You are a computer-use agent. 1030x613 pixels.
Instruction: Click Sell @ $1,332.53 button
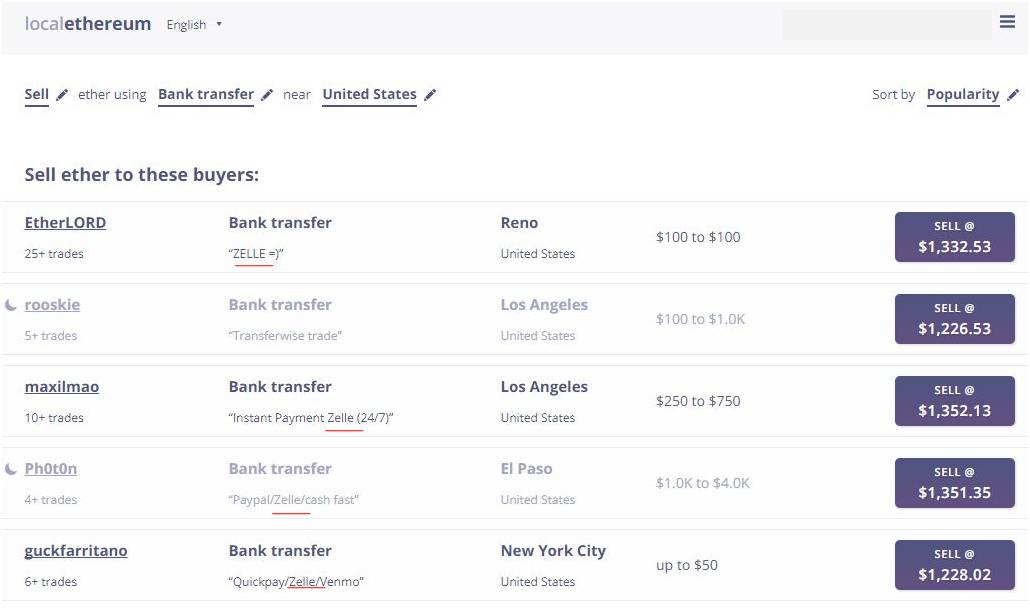[954, 237]
